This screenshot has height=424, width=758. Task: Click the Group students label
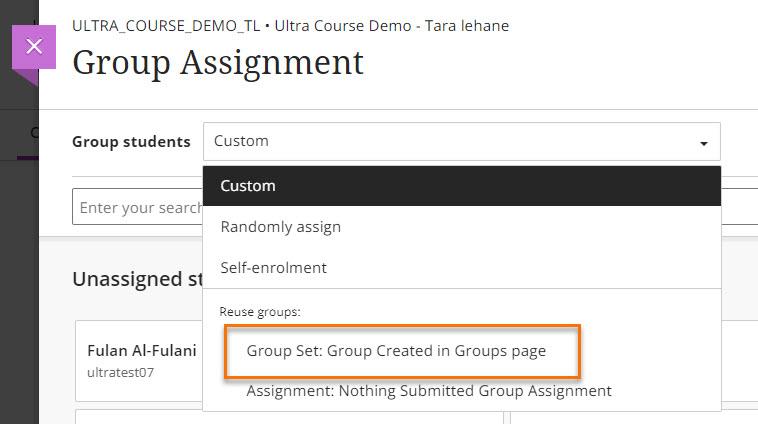coord(131,142)
